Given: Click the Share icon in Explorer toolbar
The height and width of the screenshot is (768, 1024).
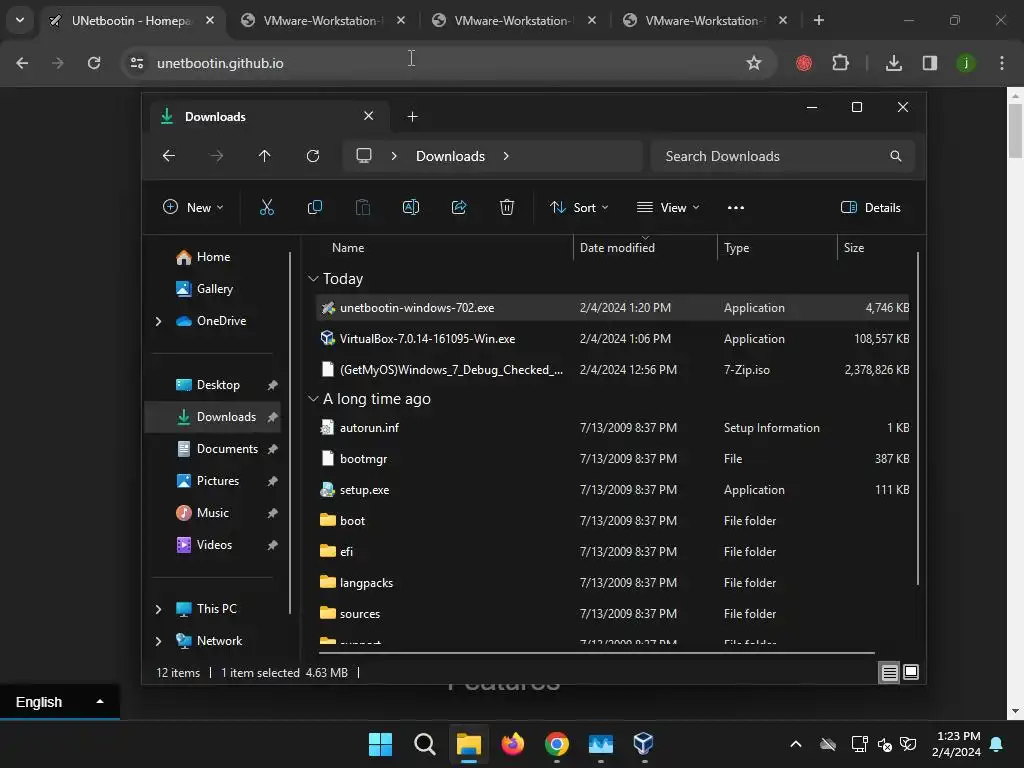Looking at the screenshot, I should click(459, 208).
